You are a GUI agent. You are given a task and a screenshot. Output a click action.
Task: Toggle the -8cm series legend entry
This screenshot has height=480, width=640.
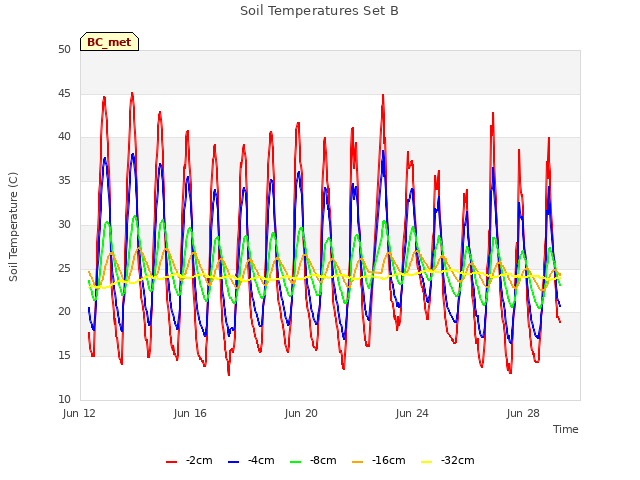click(x=313, y=460)
